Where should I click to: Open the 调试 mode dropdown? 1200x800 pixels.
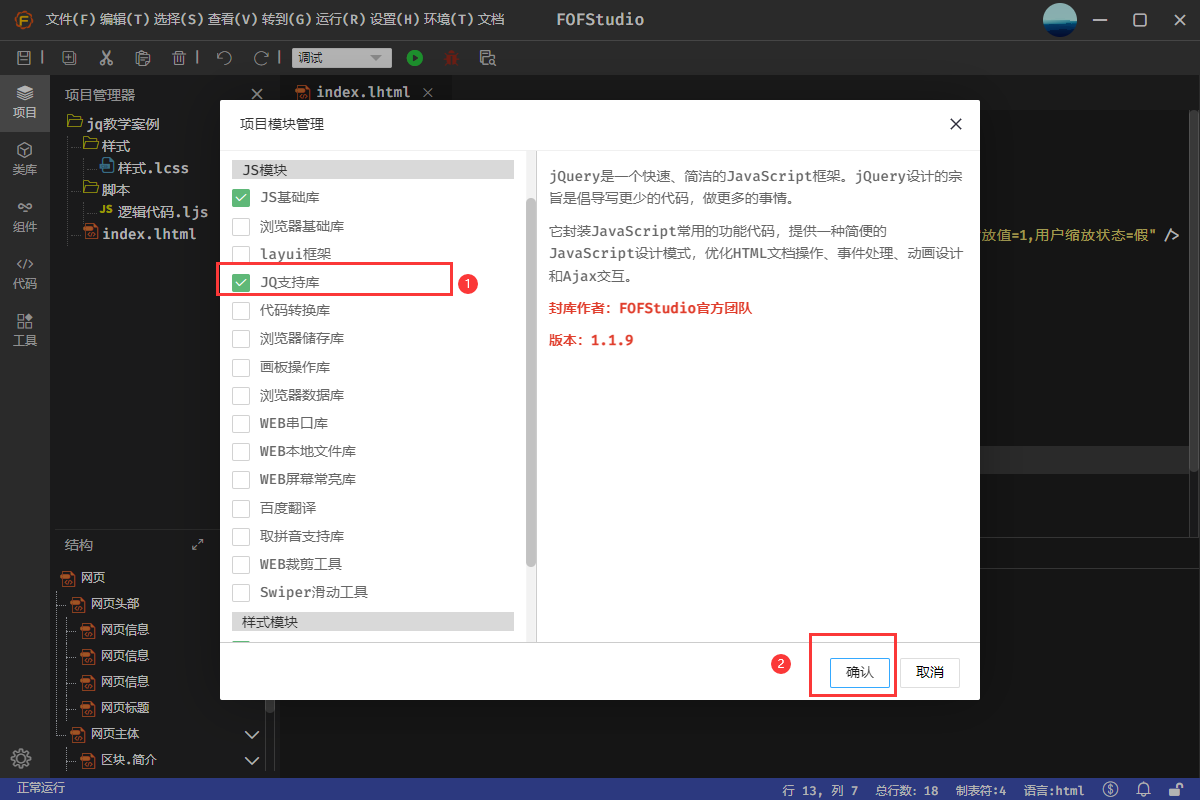pos(342,58)
